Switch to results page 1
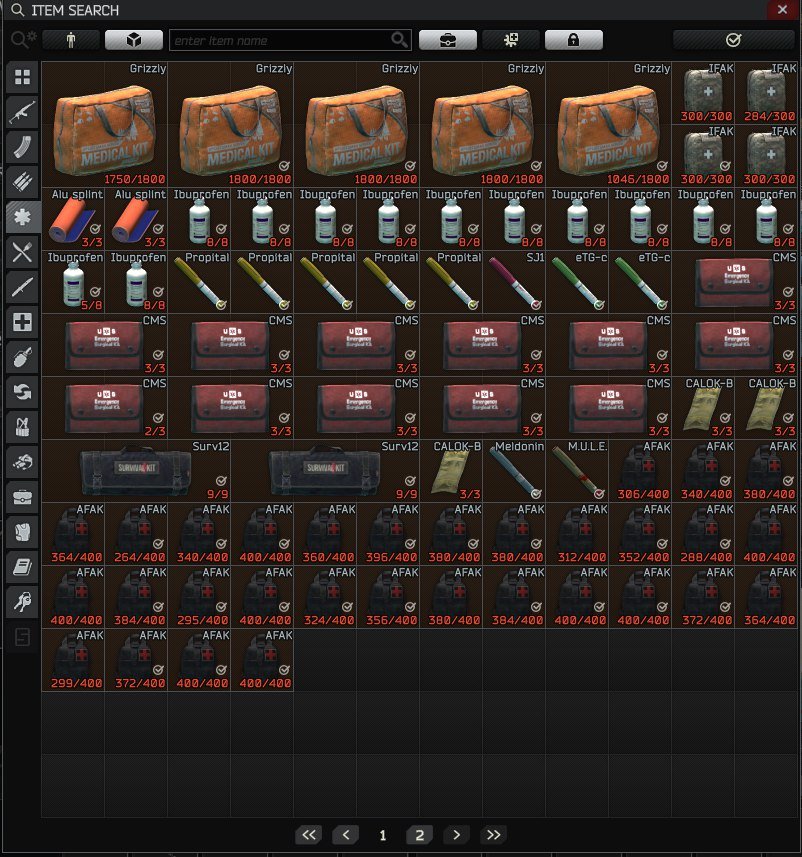Image resolution: width=802 pixels, height=857 pixels. pos(383,835)
